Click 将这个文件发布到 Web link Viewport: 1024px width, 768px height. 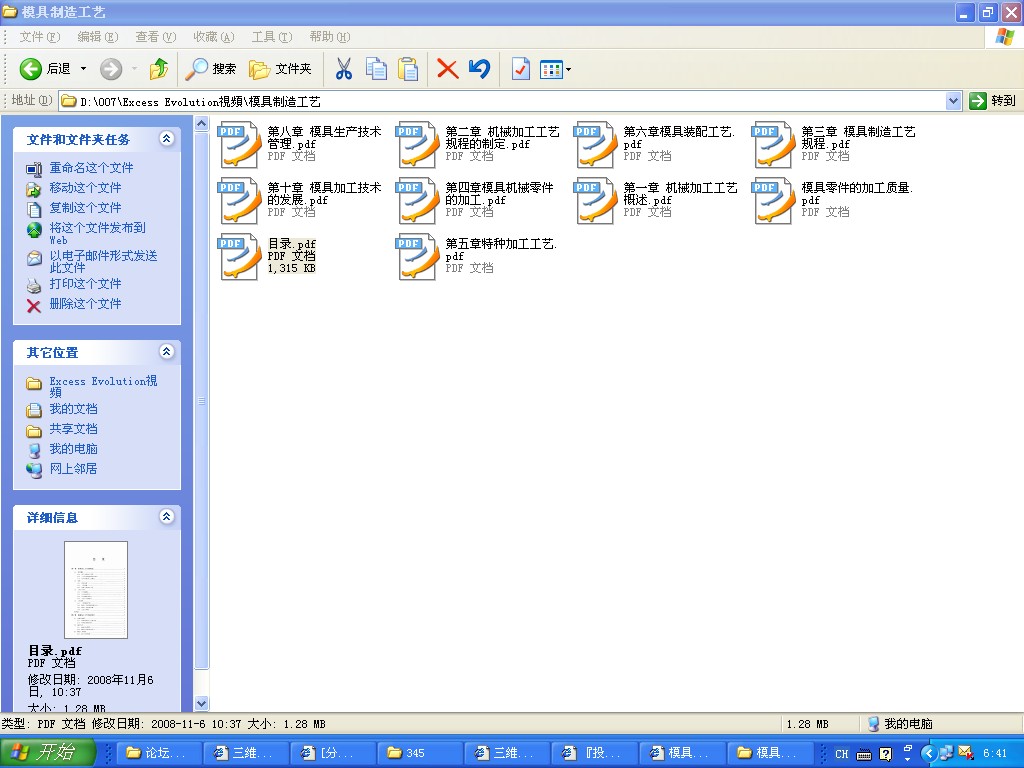pyautogui.click(x=97, y=233)
